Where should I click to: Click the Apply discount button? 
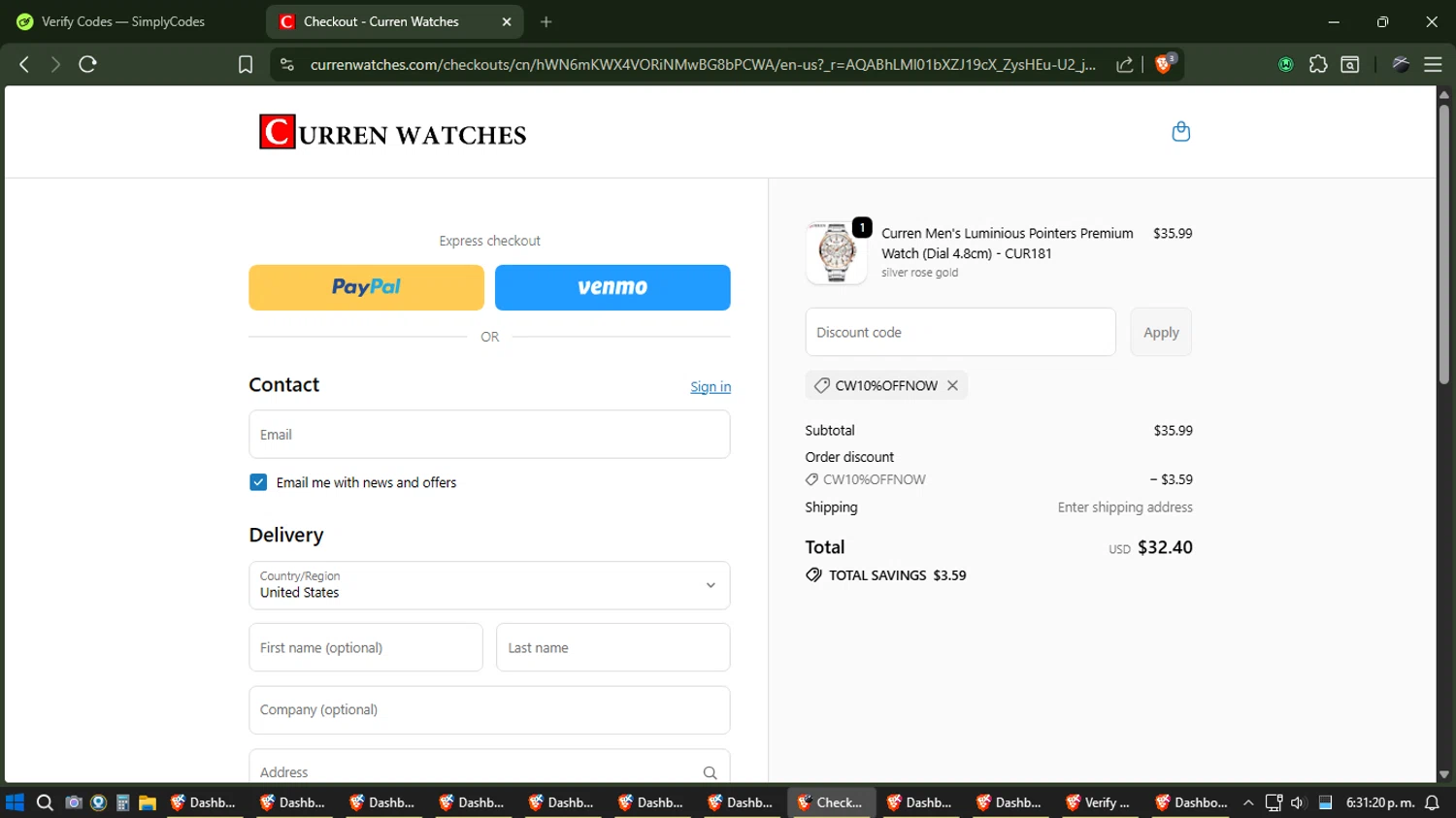1161,332
